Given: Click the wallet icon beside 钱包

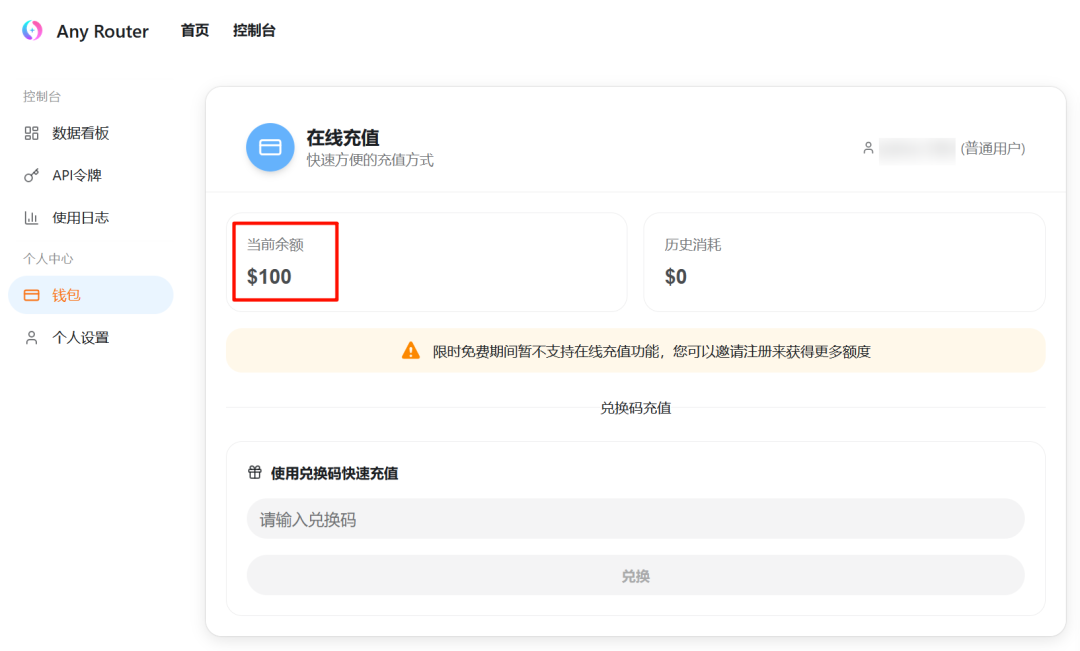Looking at the screenshot, I should coord(30,295).
